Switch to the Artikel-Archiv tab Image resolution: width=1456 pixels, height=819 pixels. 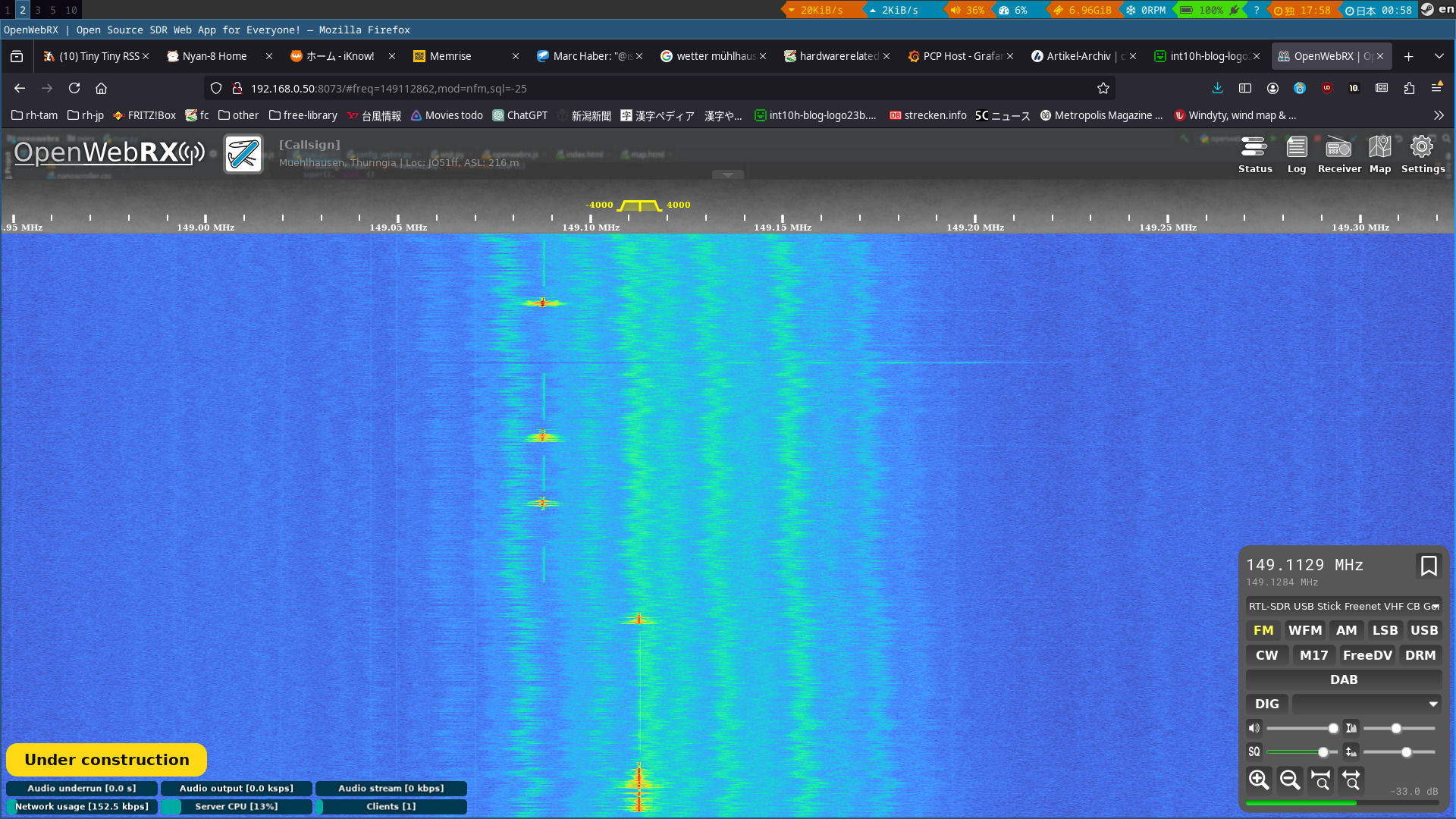click(1083, 56)
